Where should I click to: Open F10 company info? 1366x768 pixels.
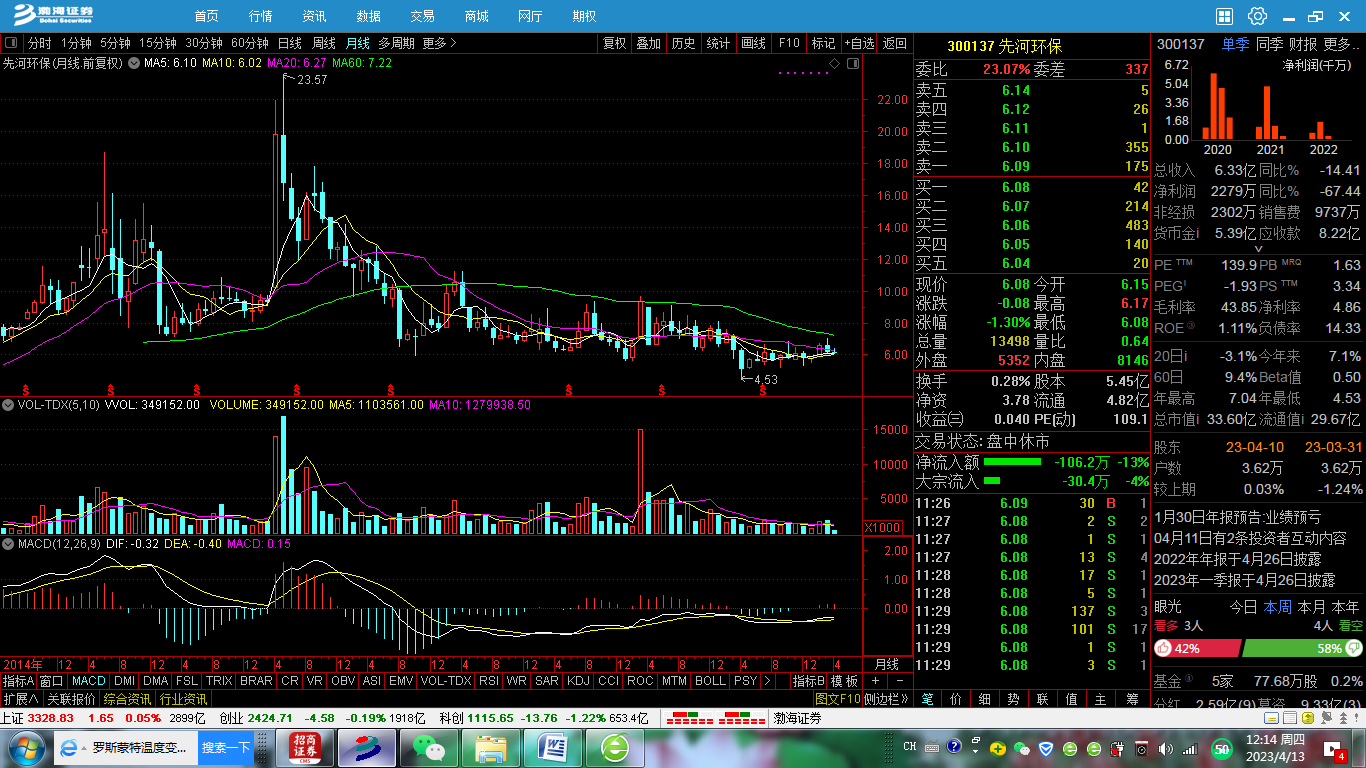click(x=789, y=43)
